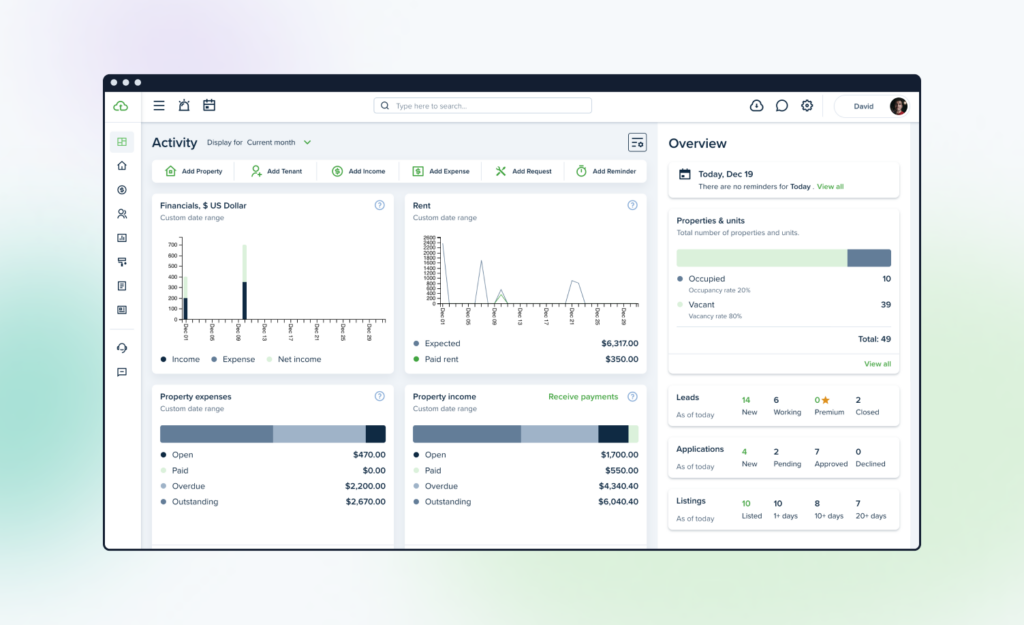The width and height of the screenshot is (1024, 625).
Task: Click Add Property button
Action: (x=194, y=171)
